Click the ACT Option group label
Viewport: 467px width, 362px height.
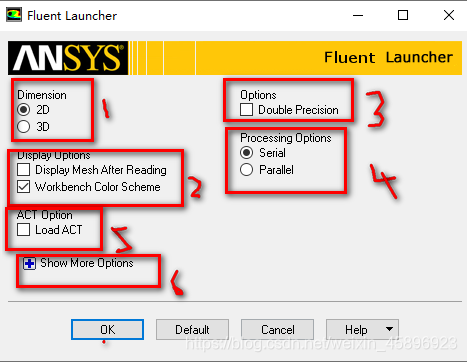(x=45, y=215)
